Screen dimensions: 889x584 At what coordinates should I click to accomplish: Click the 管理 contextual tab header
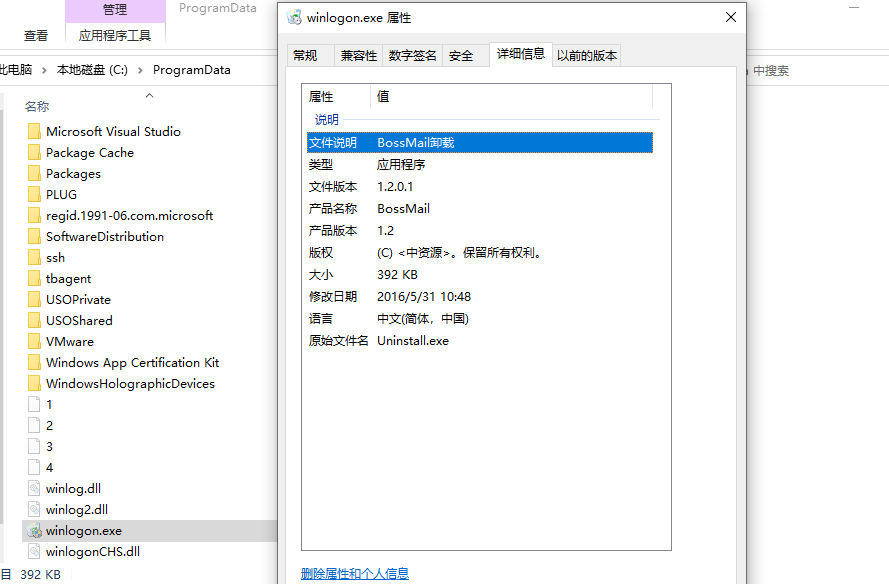(115, 10)
